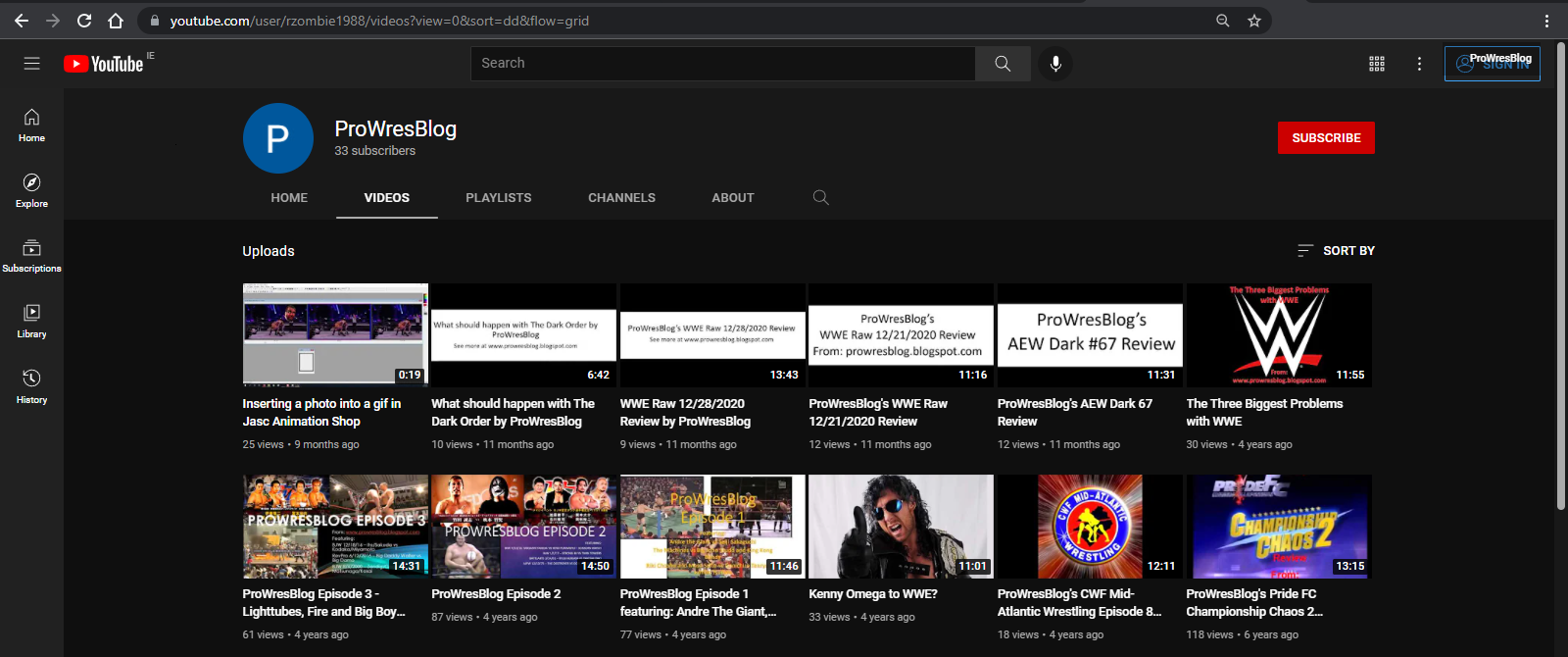Image resolution: width=1568 pixels, height=657 pixels.
Task: Open History in the sidebar
Action: pyautogui.click(x=31, y=386)
